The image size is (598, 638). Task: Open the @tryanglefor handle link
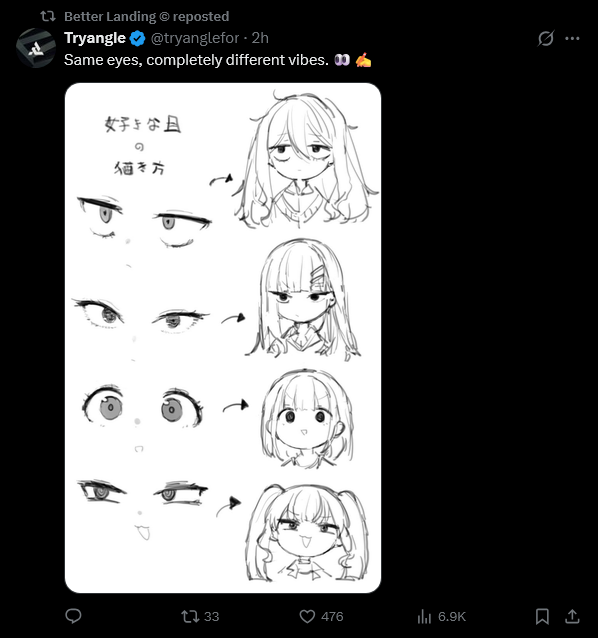[x=195, y=38]
